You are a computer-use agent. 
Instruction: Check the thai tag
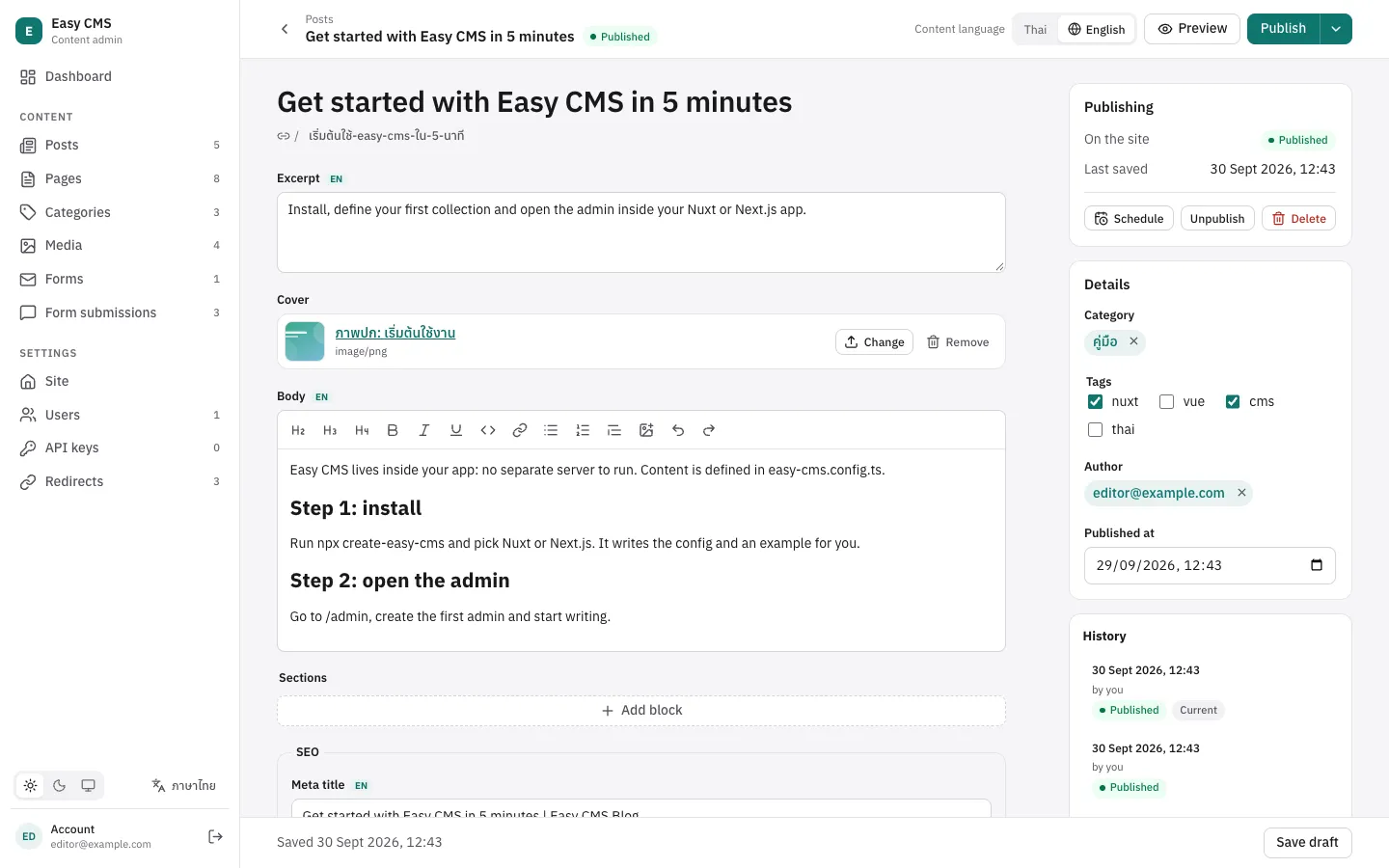tap(1096, 430)
